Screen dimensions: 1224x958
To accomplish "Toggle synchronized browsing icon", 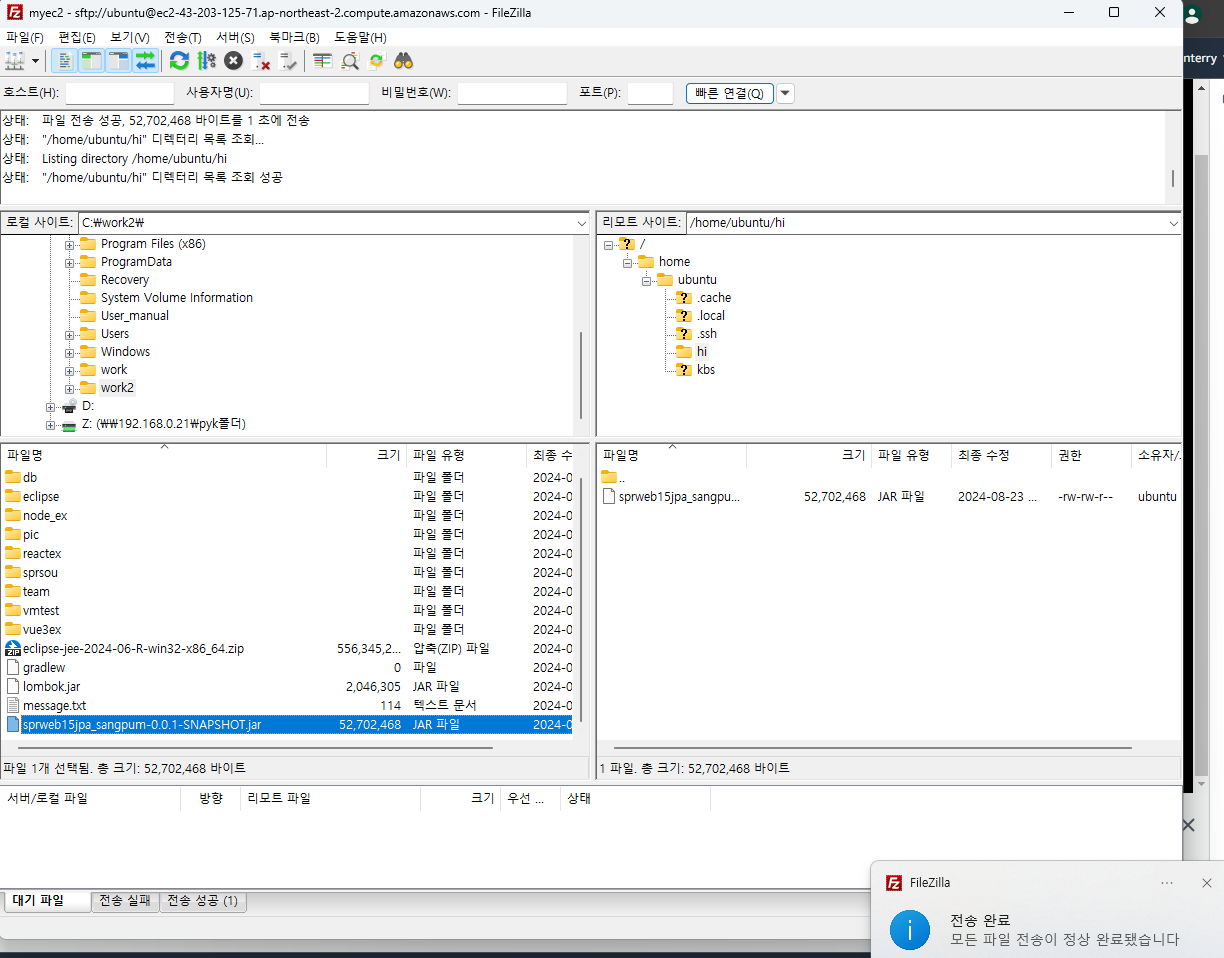I will point(376,61).
